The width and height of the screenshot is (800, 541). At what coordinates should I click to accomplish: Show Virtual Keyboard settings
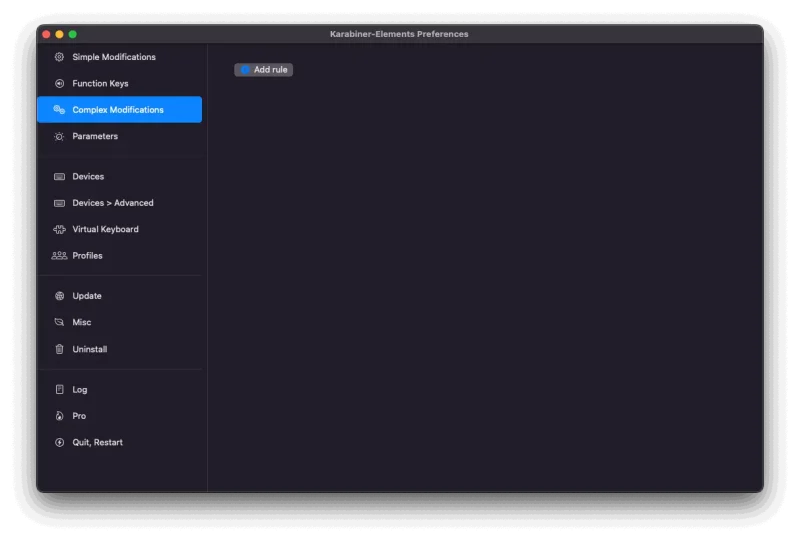click(119, 230)
